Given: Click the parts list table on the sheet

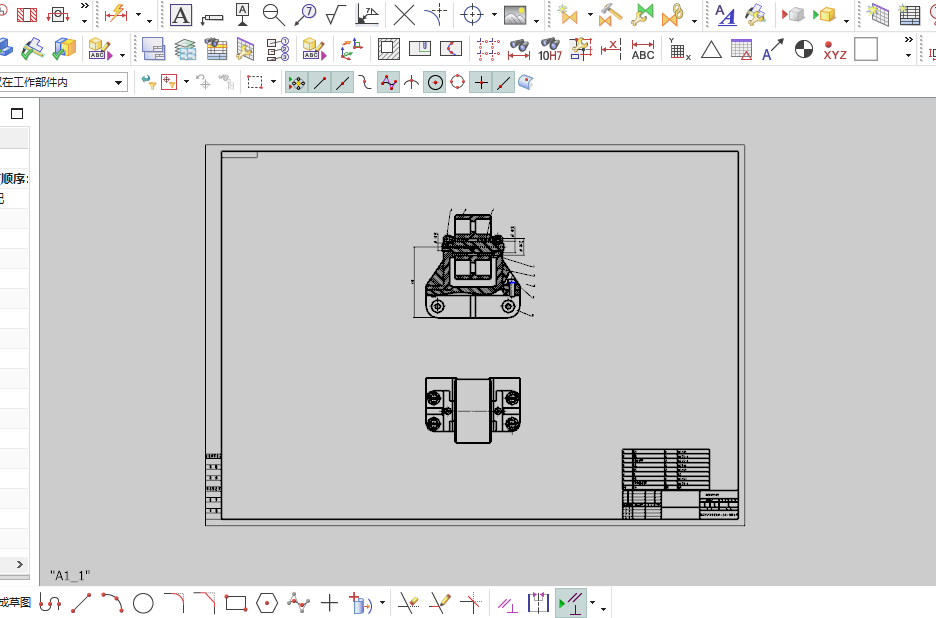Looking at the screenshot, I should point(666,469).
